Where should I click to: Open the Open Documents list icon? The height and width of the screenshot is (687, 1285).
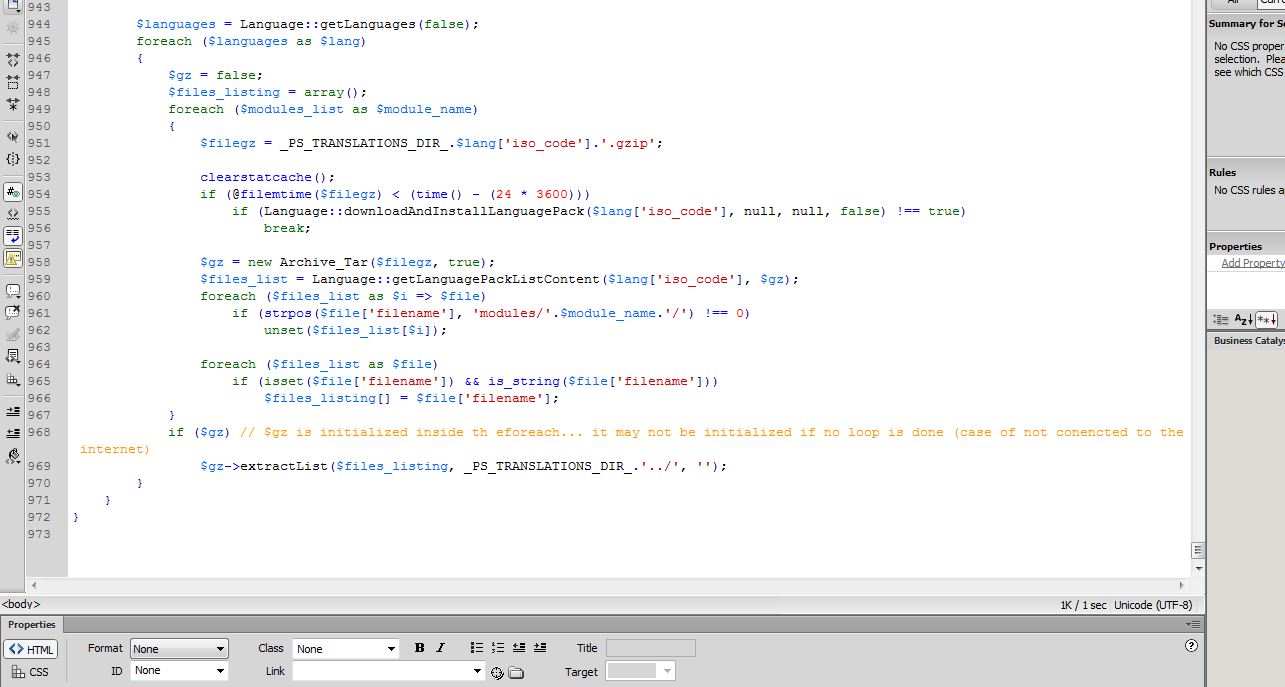pos(13,5)
